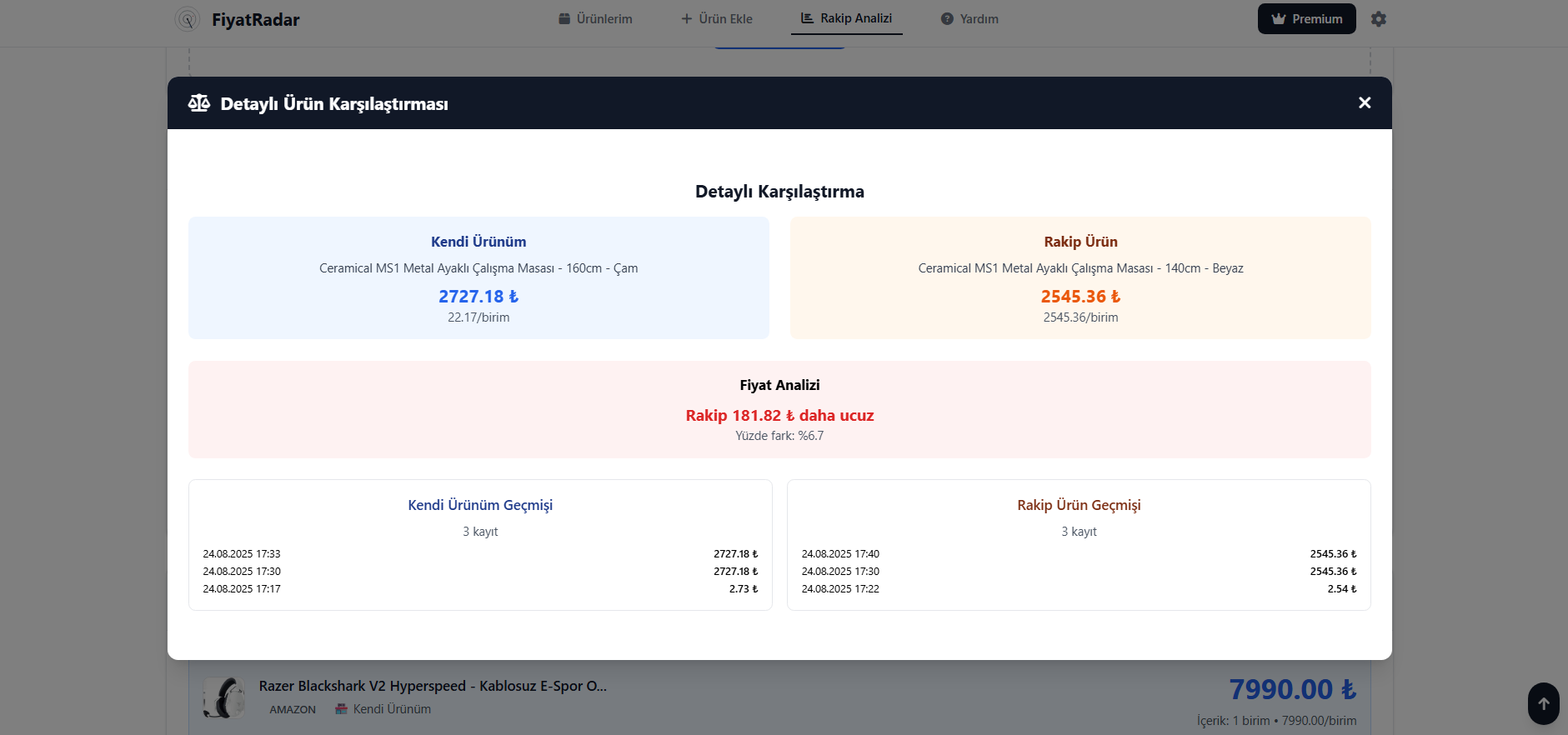Open the Yardım menu item
Screen dimensions: 1568x735
(969, 19)
